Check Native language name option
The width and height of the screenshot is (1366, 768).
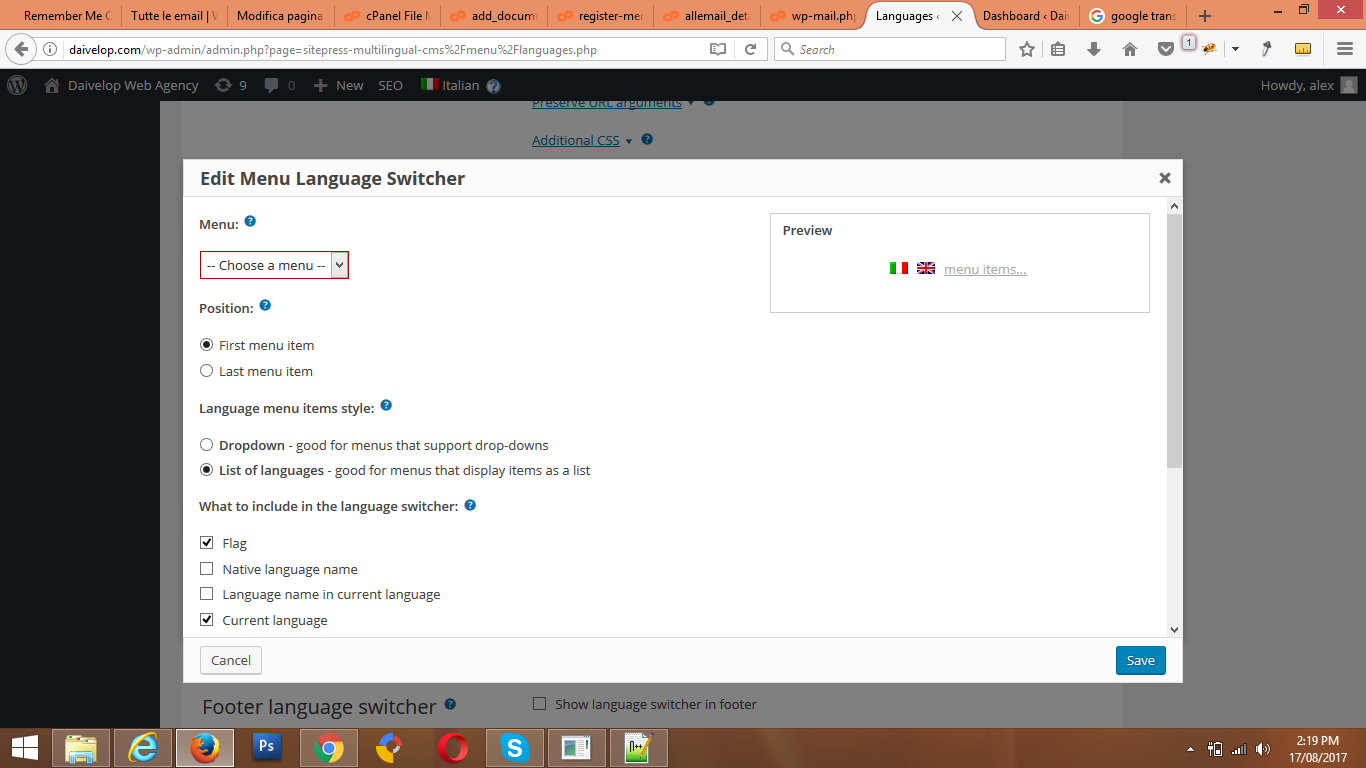pos(207,569)
